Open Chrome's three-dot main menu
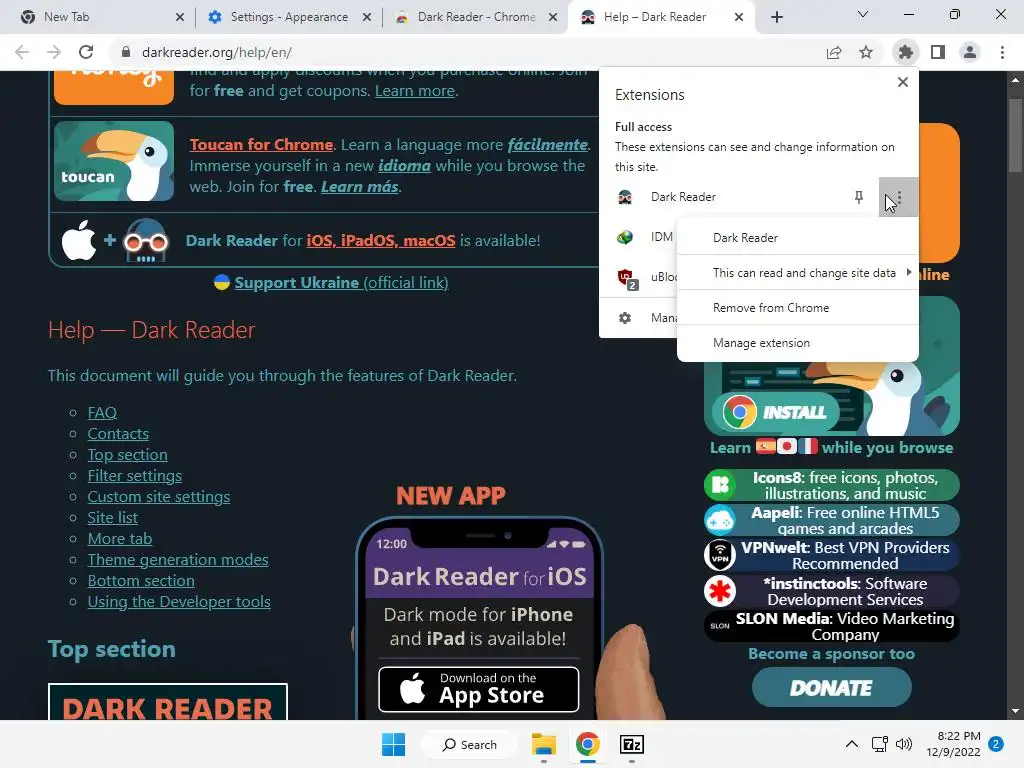The image size is (1024, 768). coord(1002,52)
